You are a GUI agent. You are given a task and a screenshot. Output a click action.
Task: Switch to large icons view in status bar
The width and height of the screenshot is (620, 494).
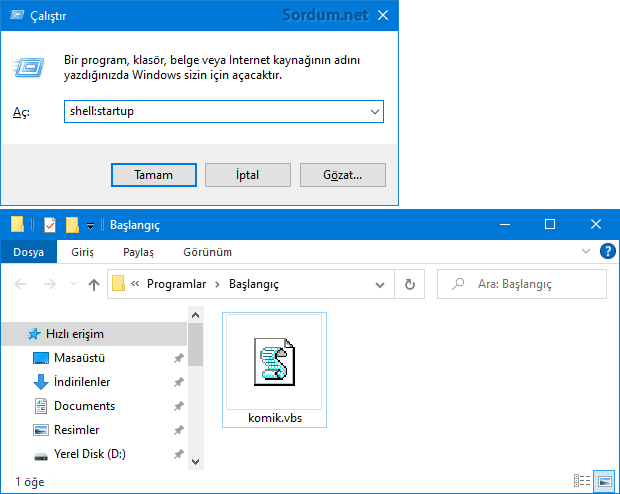[604, 481]
